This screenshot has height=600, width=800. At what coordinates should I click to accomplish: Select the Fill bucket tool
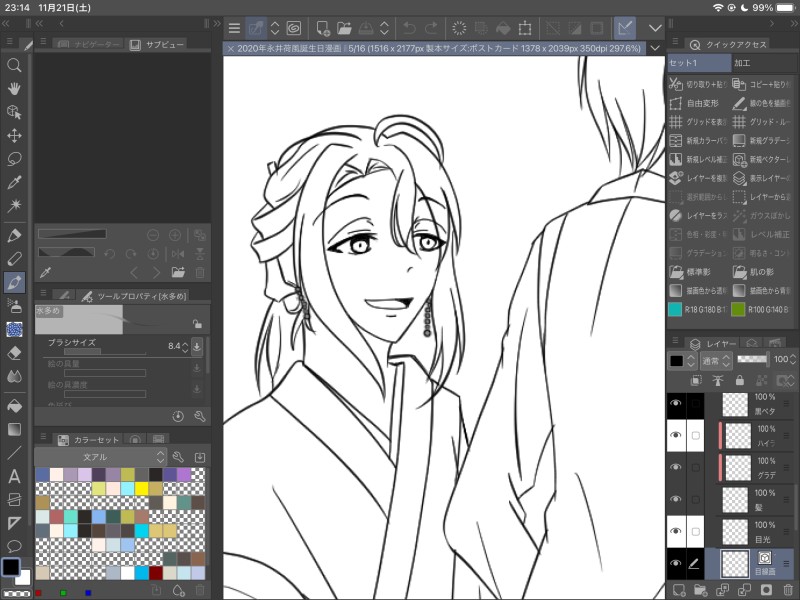tap(14, 406)
